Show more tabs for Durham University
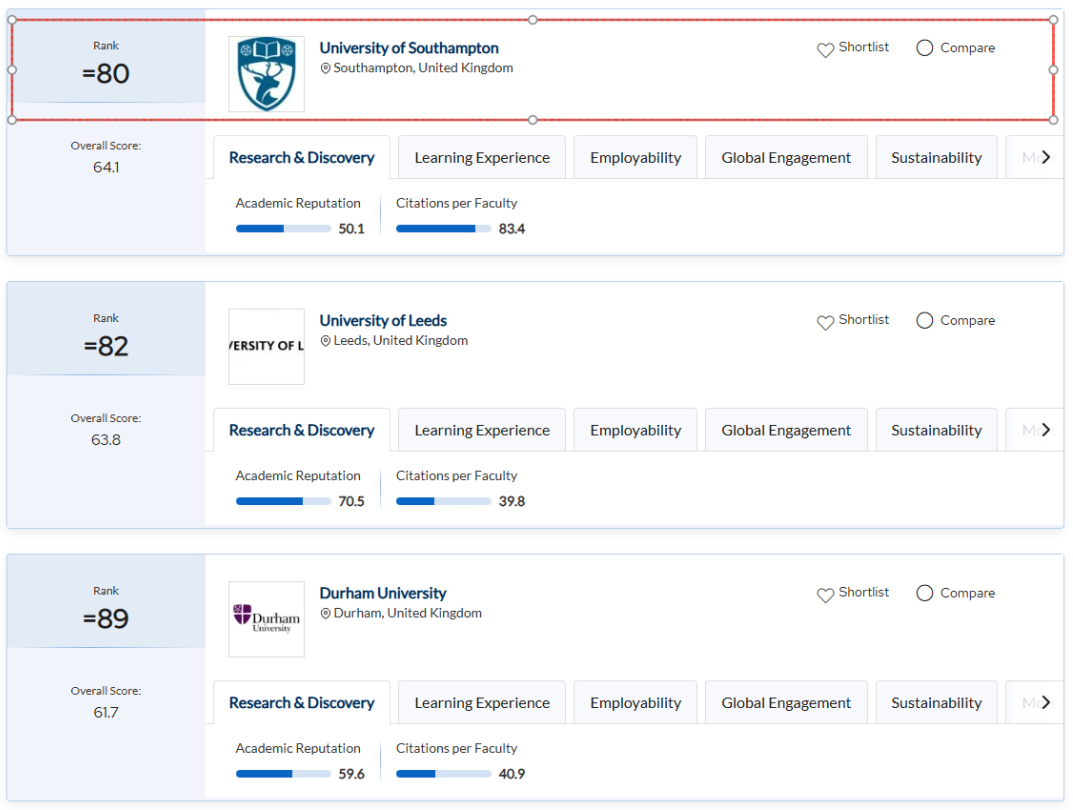The width and height of the screenshot is (1073, 810). coord(1045,703)
